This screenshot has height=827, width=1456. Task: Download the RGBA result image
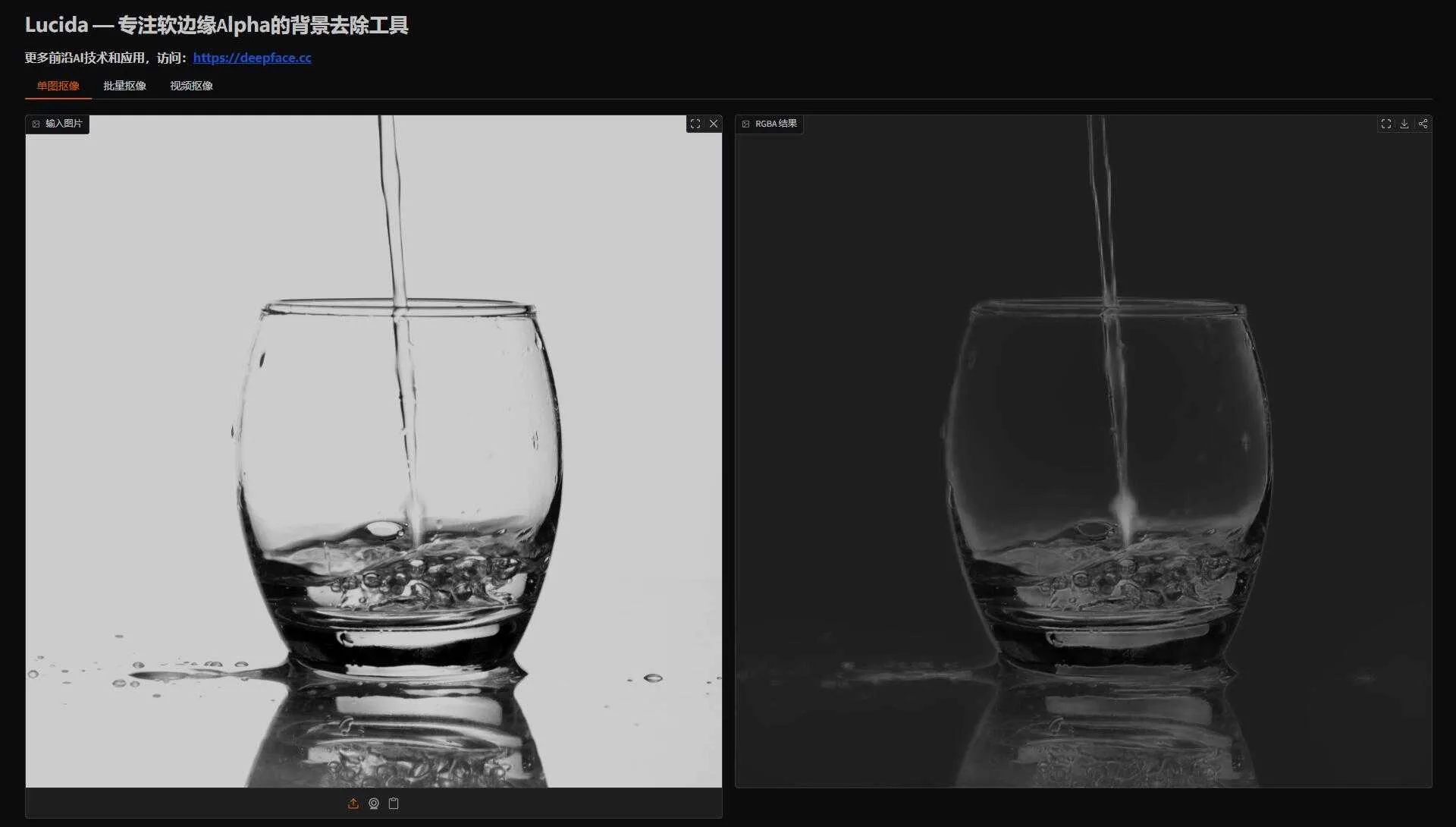(1404, 124)
